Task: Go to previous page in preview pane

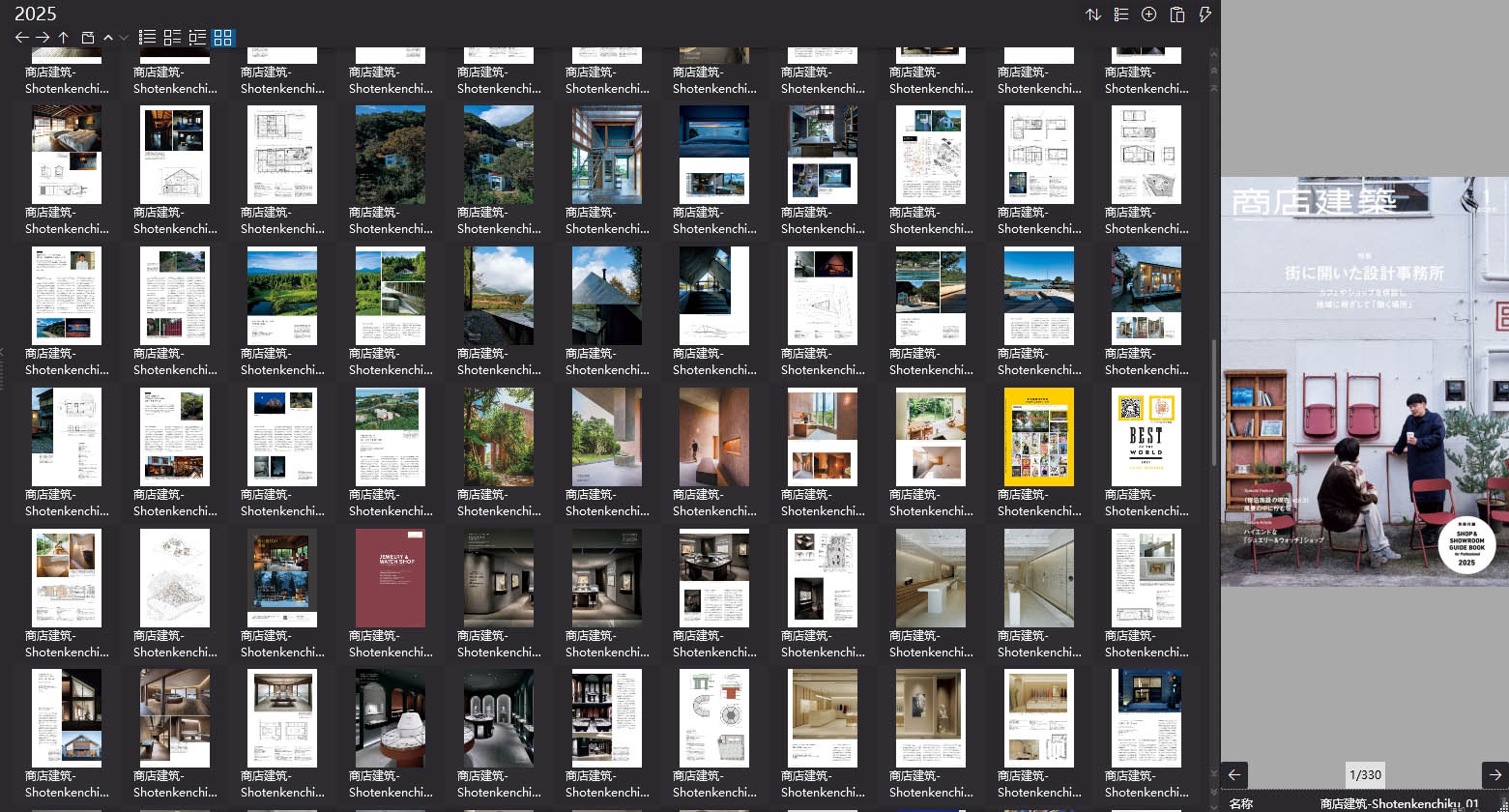Action: tap(1233, 774)
